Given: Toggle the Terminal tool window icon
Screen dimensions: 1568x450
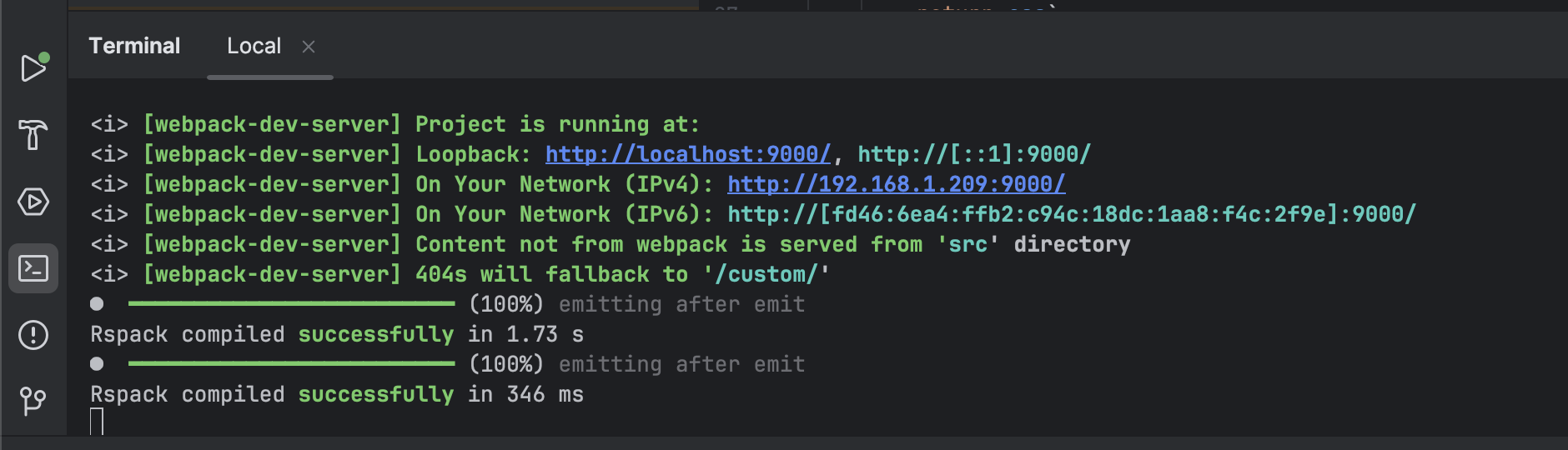Looking at the screenshot, I should 33,268.
